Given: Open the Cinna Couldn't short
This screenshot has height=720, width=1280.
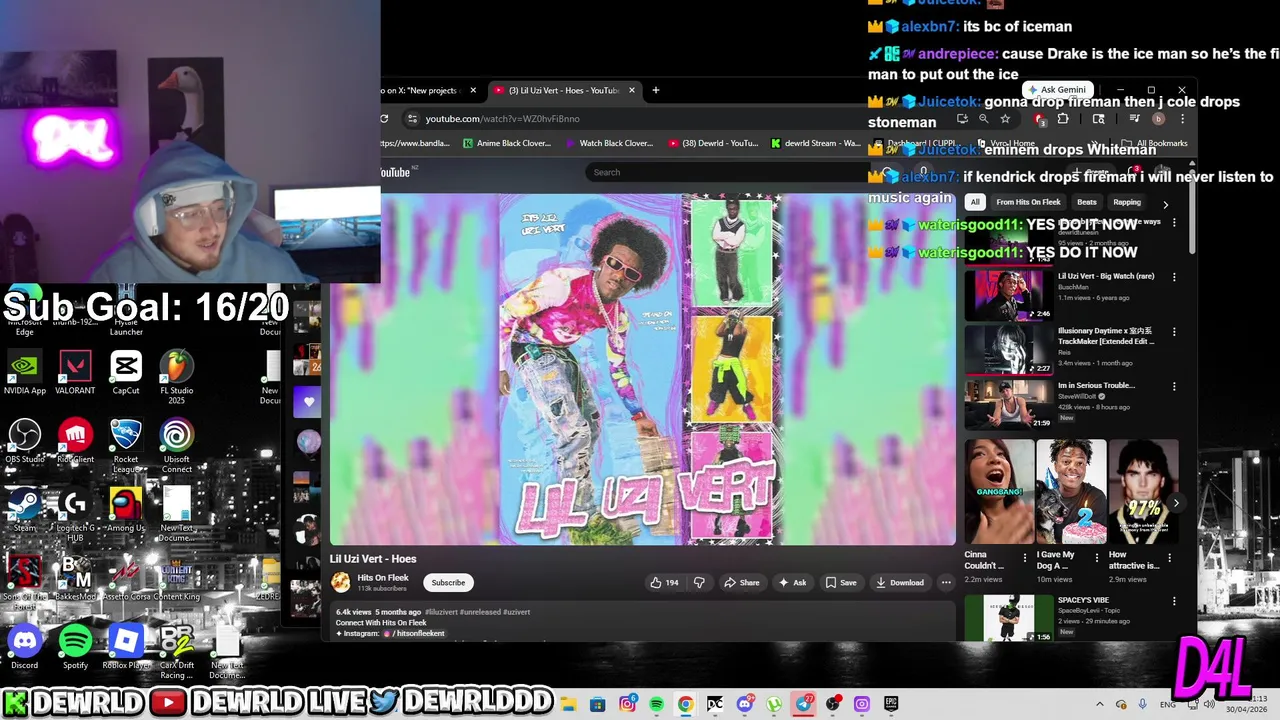Looking at the screenshot, I should tap(999, 493).
